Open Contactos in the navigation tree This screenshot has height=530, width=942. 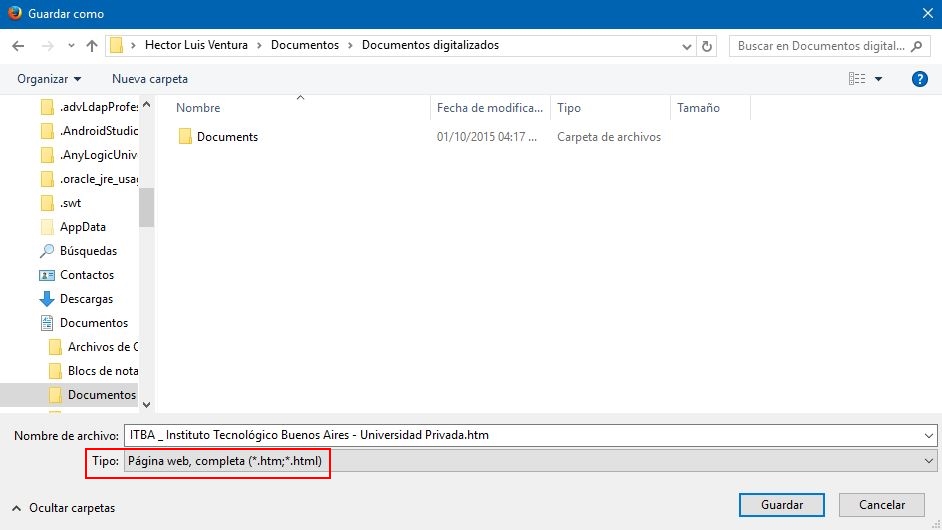pos(86,275)
